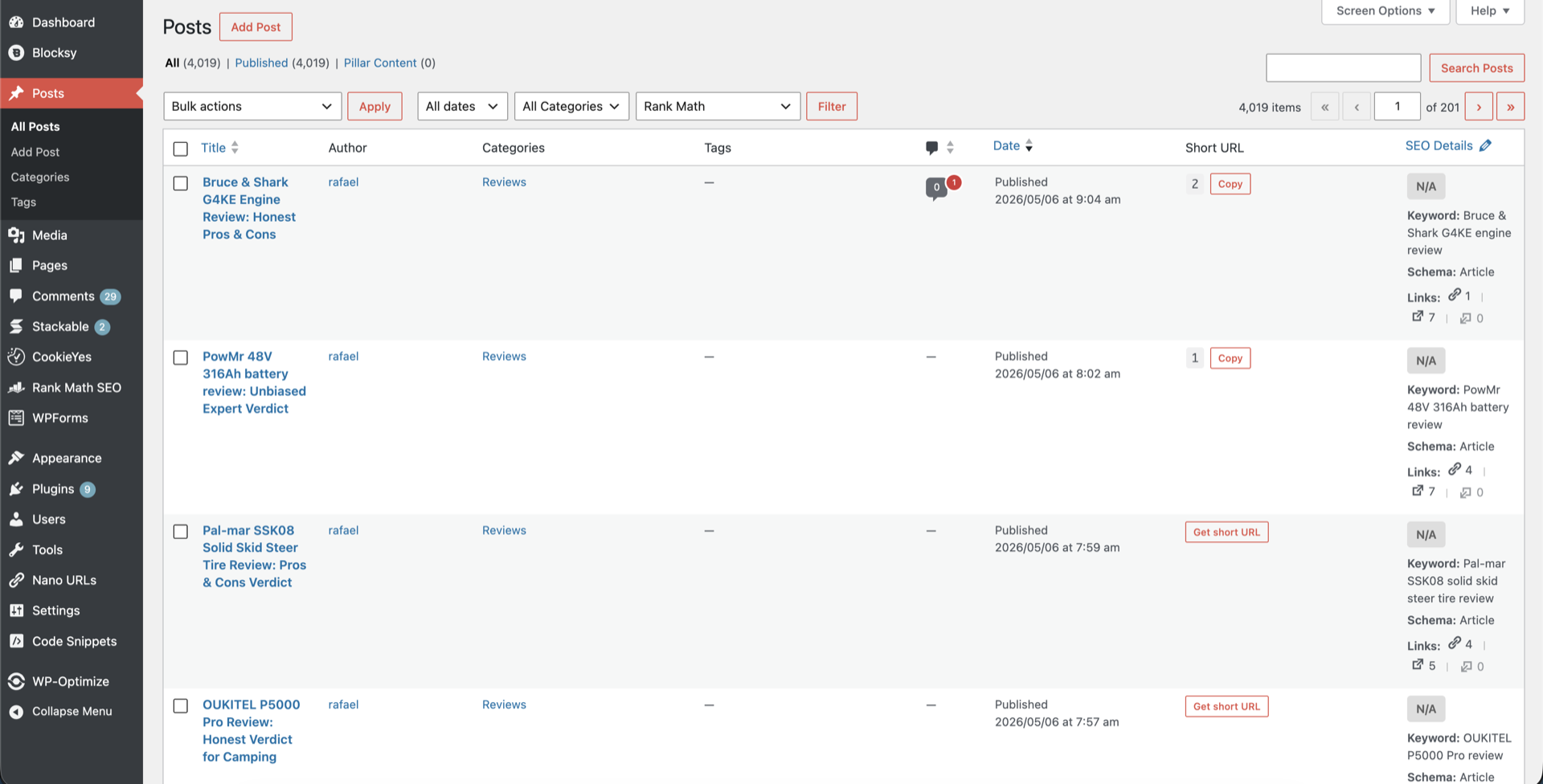The height and width of the screenshot is (784, 1543).
Task: Open Dashboard from the sidebar icon
Action: (16, 22)
